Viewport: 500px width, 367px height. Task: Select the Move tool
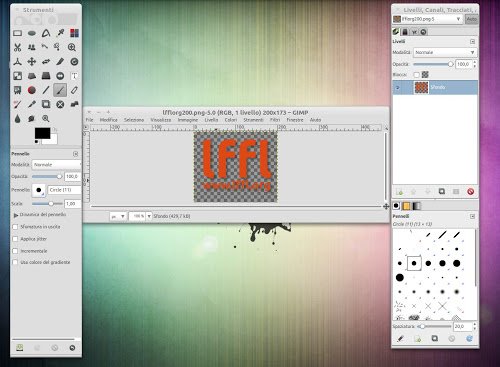coord(32,62)
